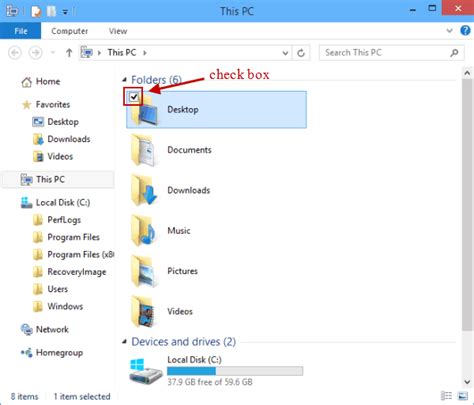Open Desktop under Favorites
Screen dimensions: 474x405
(x=63, y=122)
